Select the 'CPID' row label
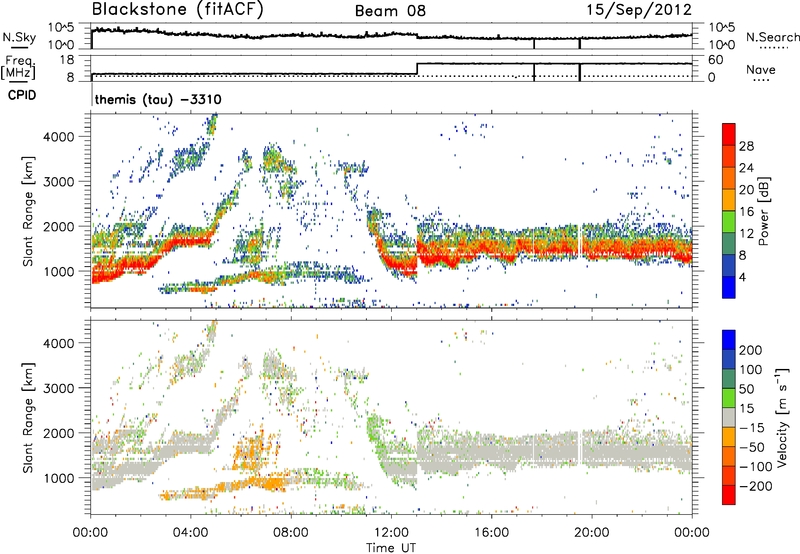This screenshot has width=800, height=554. (22, 95)
